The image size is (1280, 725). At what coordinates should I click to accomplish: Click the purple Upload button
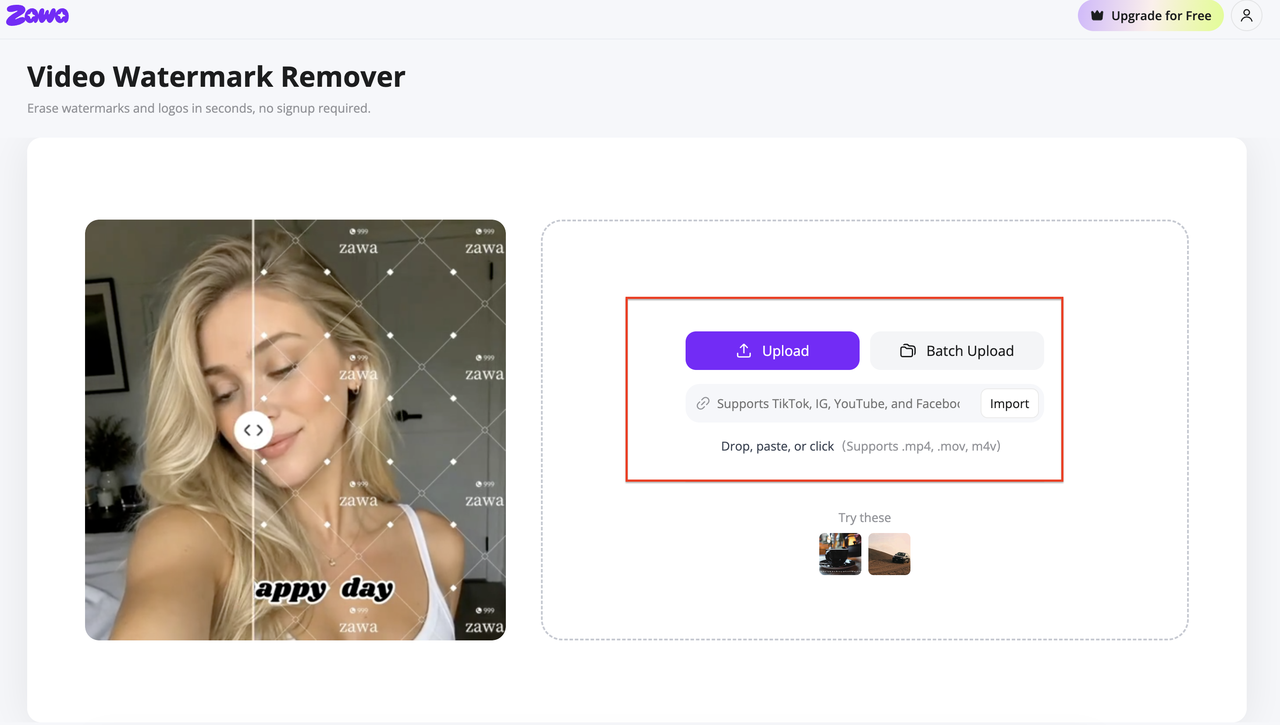tap(772, 351)
